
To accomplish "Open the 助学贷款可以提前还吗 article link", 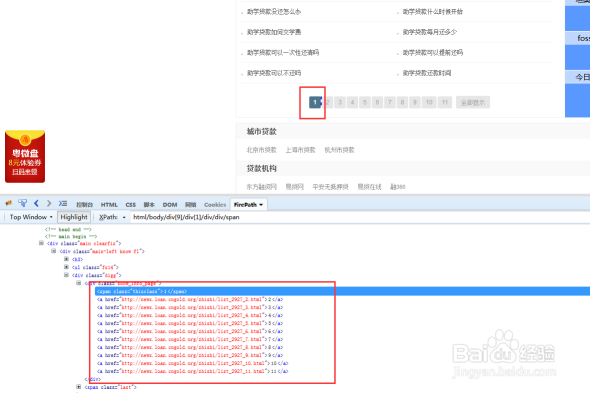I will [x=433, y=52].
